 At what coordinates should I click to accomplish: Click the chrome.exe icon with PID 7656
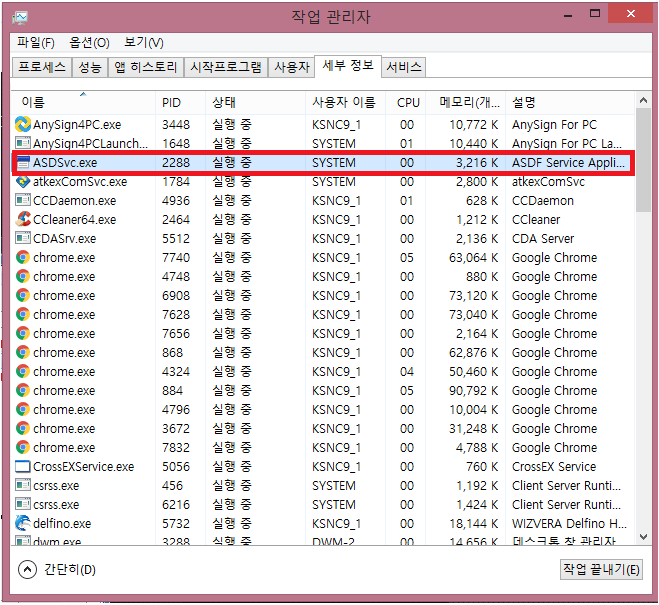click(x=23, y=334)
